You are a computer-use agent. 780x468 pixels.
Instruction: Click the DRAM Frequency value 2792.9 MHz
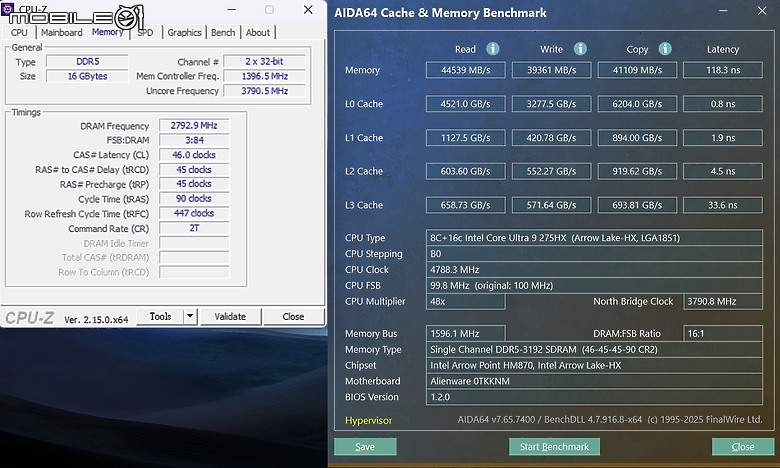[194, 125]
